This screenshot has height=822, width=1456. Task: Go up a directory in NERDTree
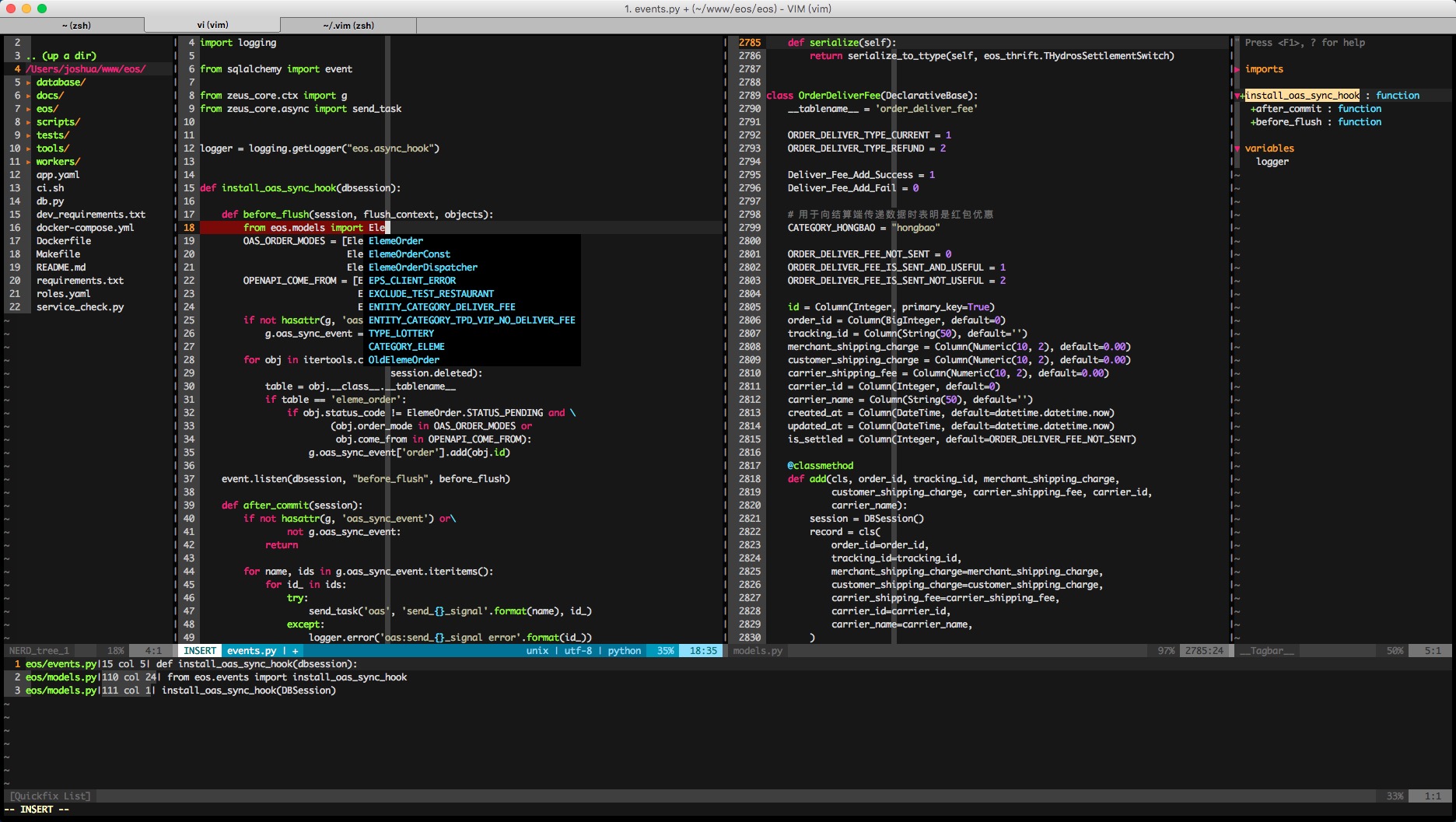coord(61,56)
